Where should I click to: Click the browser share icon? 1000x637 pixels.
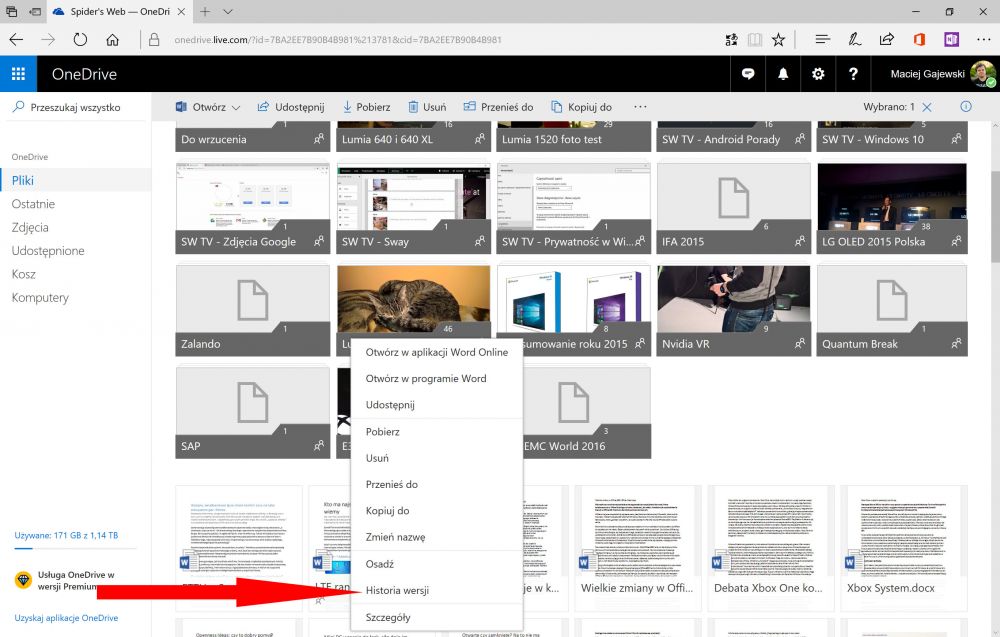pyautogui.click(x=886, y=40)
